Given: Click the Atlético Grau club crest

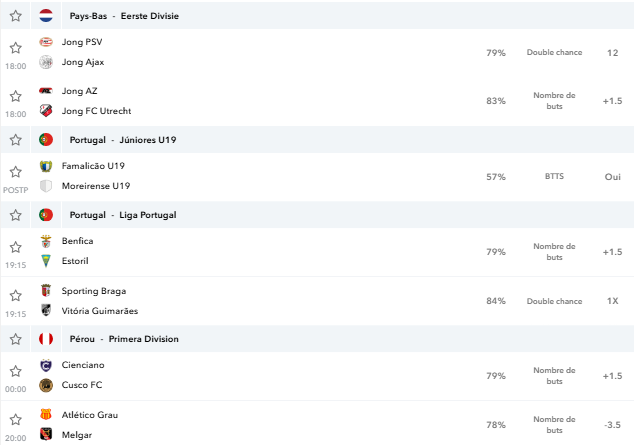Looking at the screenshot, I should [46, 414].
